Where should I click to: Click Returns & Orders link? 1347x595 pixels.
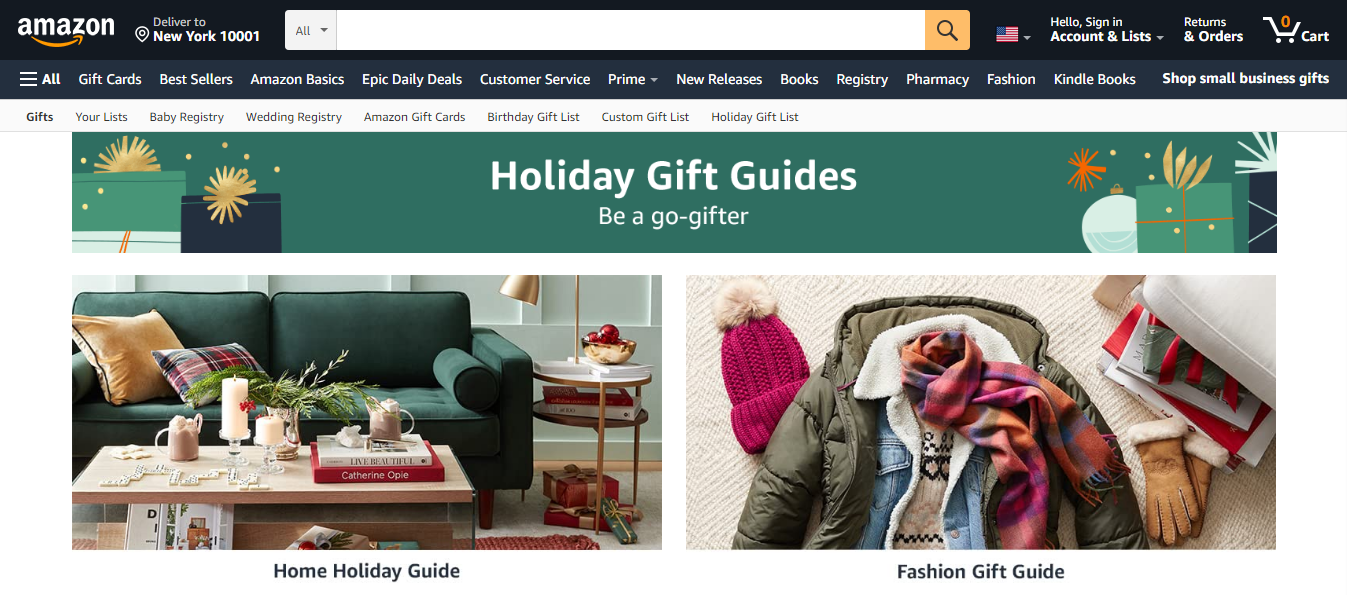[1213, 30]
